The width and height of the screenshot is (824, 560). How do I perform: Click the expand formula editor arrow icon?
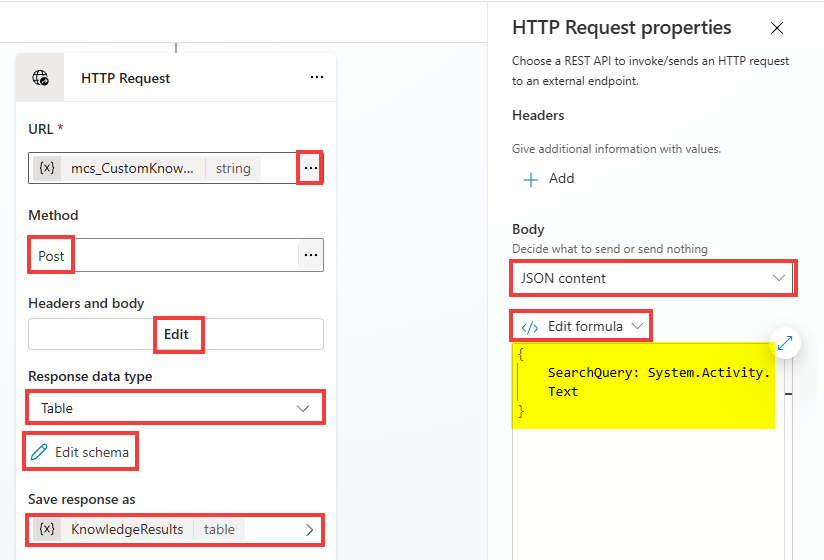[785, 343]
